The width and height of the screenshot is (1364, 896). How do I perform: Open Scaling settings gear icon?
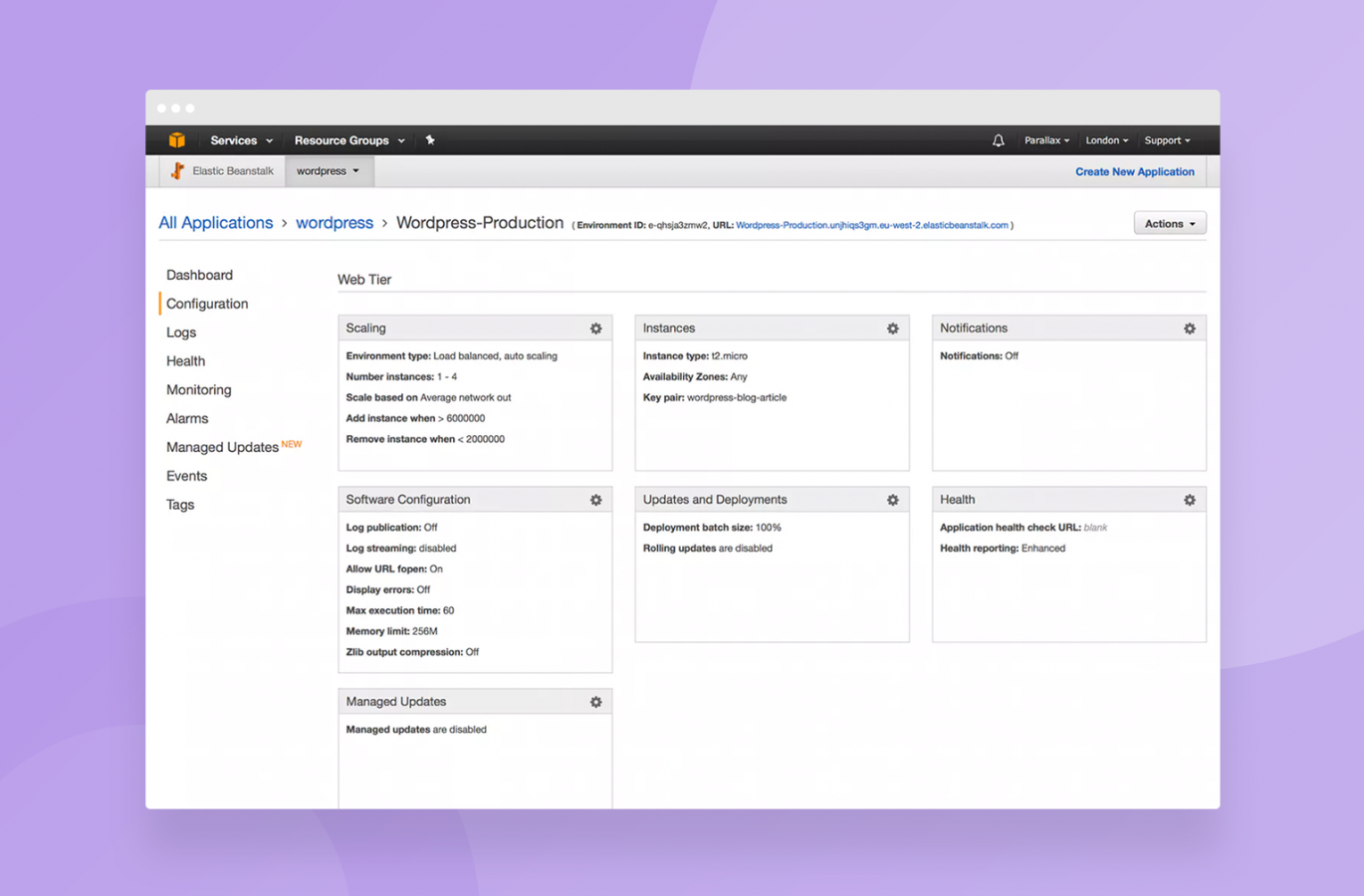[x=595, y=329]
